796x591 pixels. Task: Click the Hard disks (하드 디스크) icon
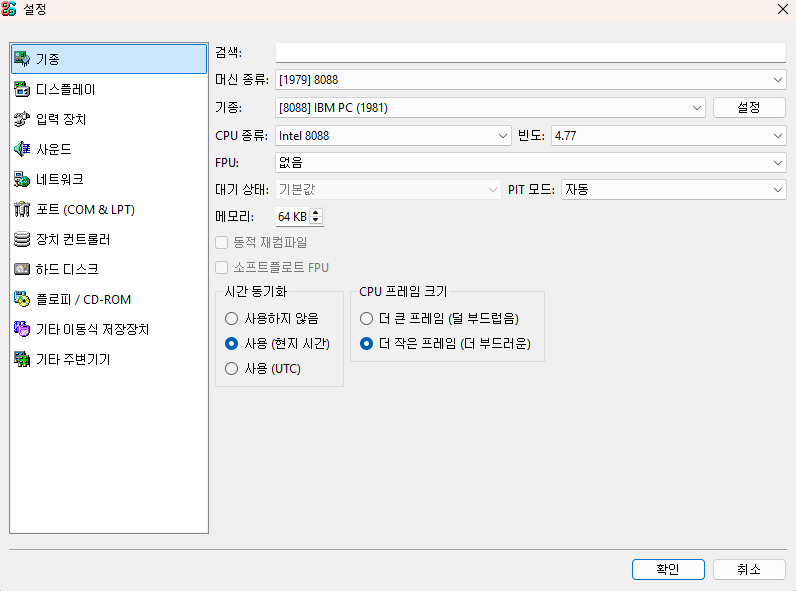click(21, 269)
